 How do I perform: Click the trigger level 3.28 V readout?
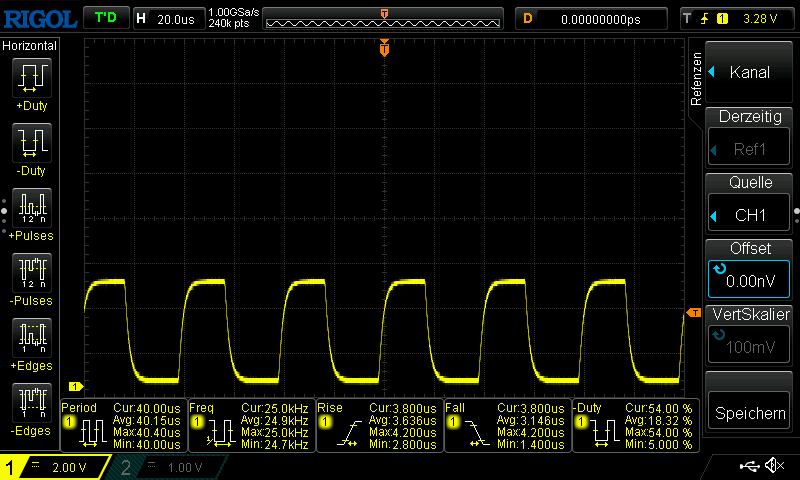pos(760,19)
